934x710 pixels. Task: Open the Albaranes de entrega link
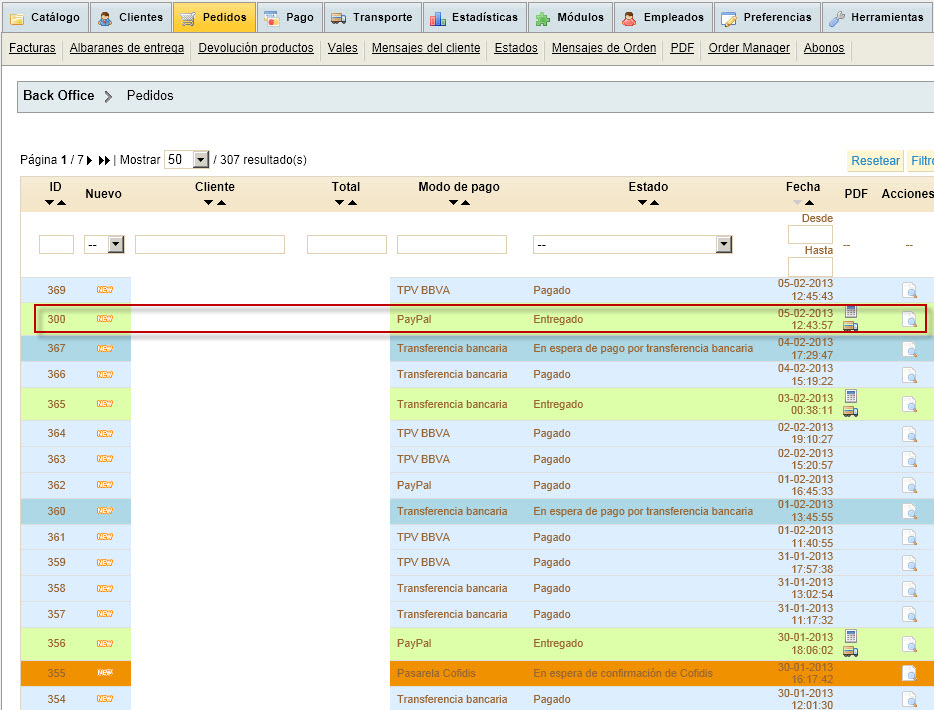pos(126,48)
